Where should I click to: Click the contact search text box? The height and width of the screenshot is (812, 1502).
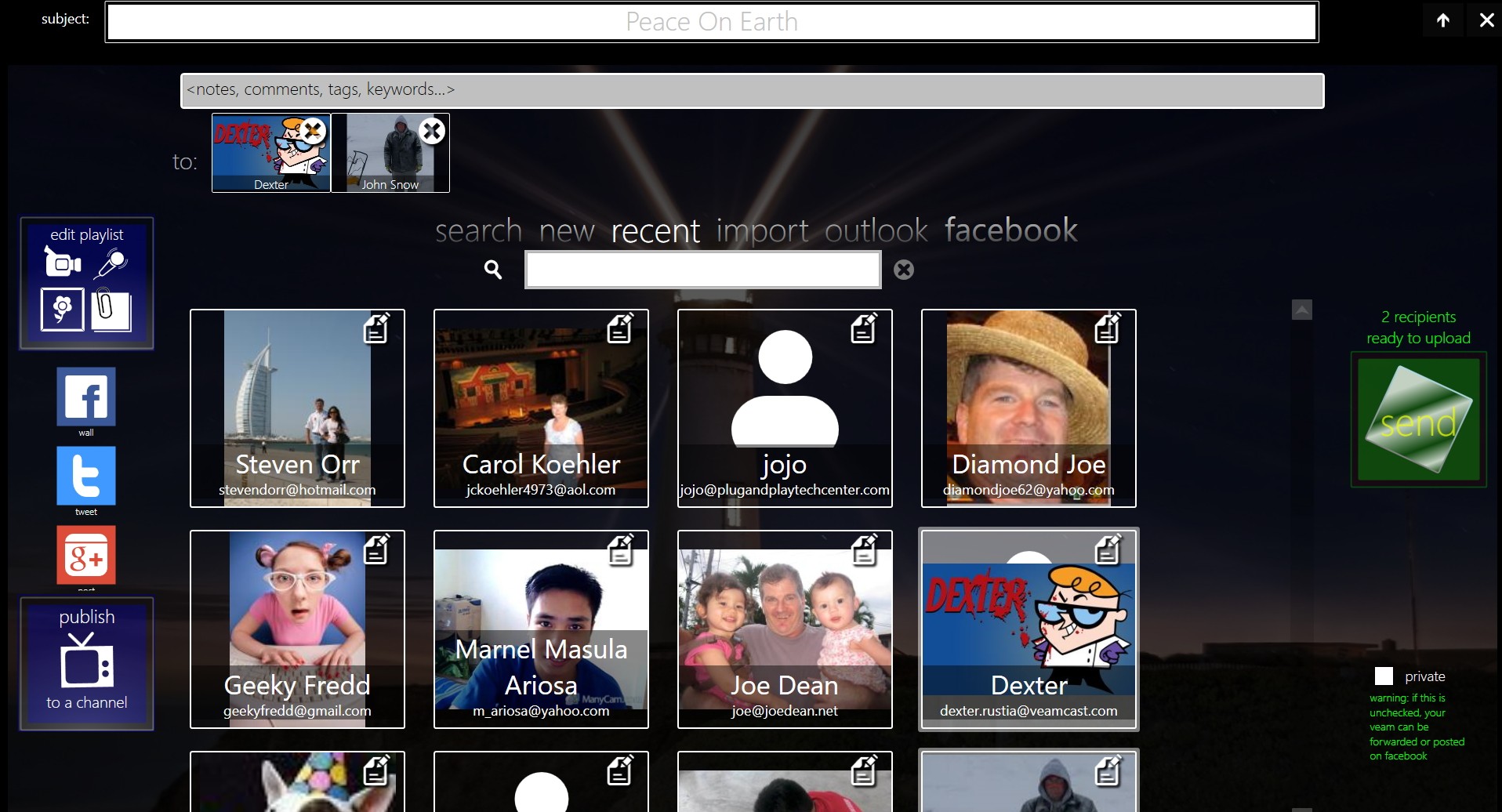(x=703, y=270)
